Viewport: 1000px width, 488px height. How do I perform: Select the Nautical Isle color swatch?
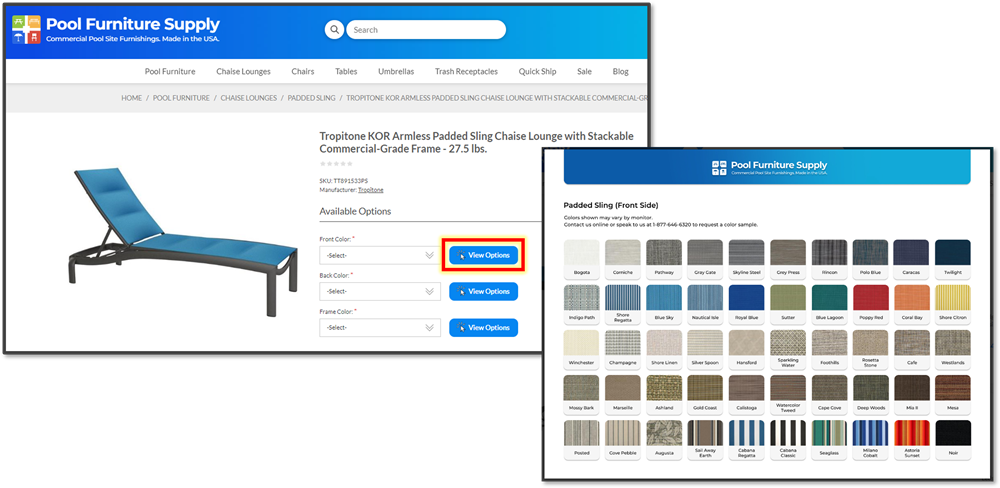(705, 304)
